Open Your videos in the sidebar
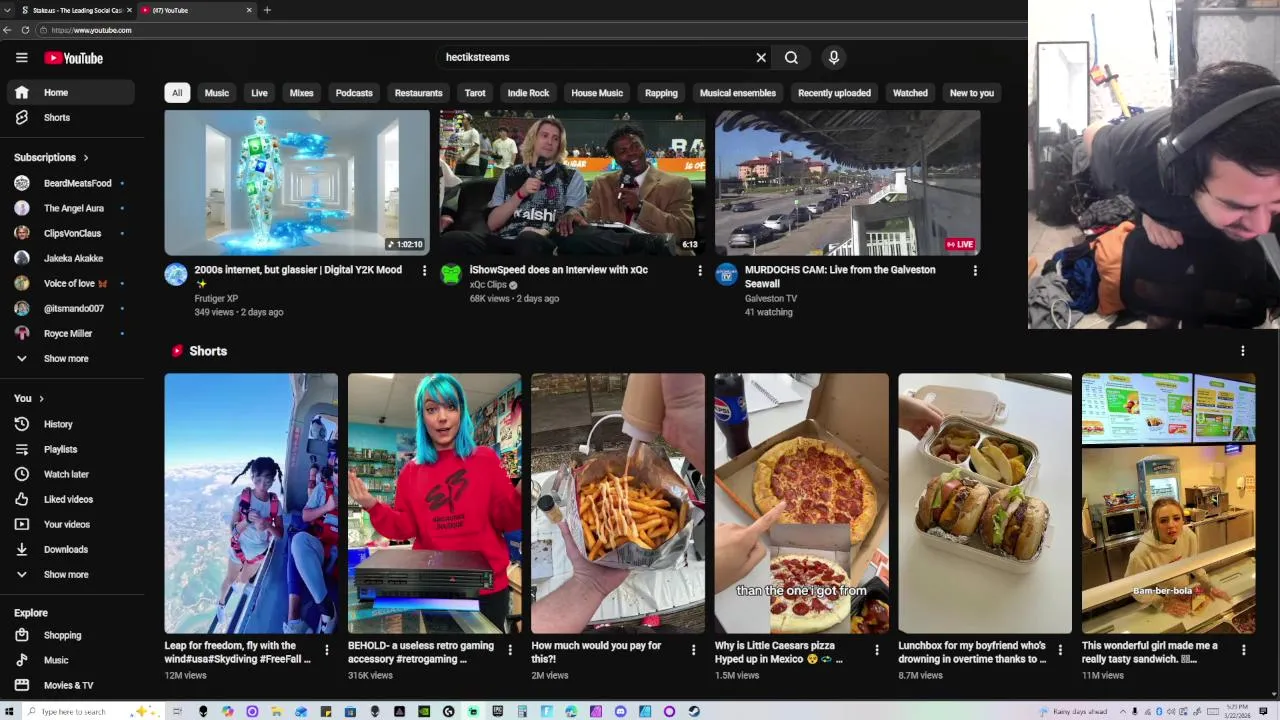The height and width of the screenshot is (720, 1280). click(69, 524)
